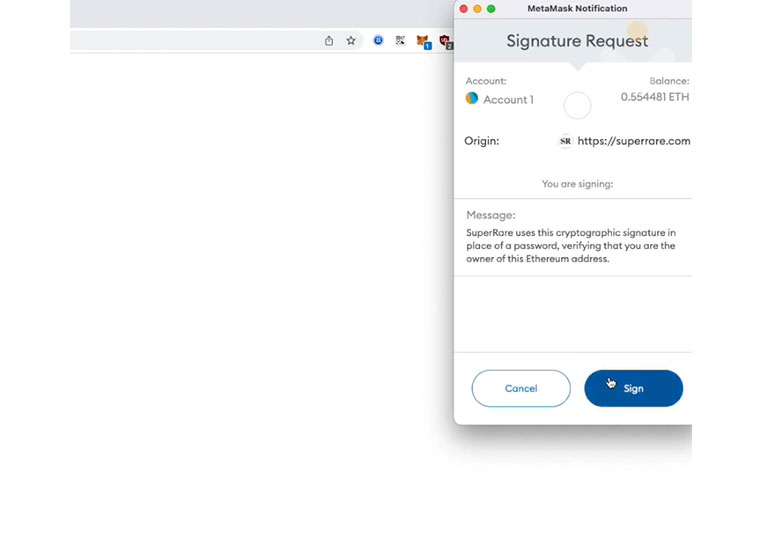763x541 pixels.
Task: Click the MetaMask Notification window title
Action: coord(577,8)
